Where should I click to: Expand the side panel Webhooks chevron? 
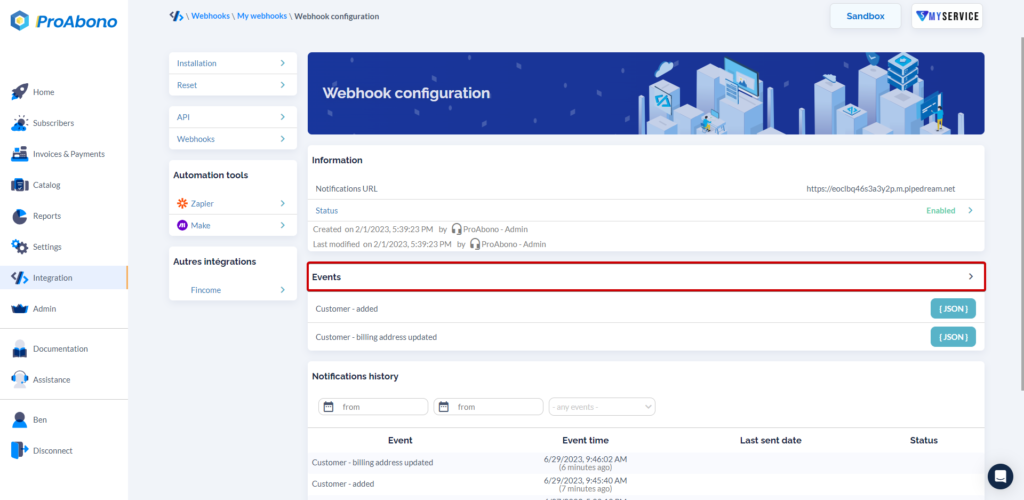pos(283,139)
